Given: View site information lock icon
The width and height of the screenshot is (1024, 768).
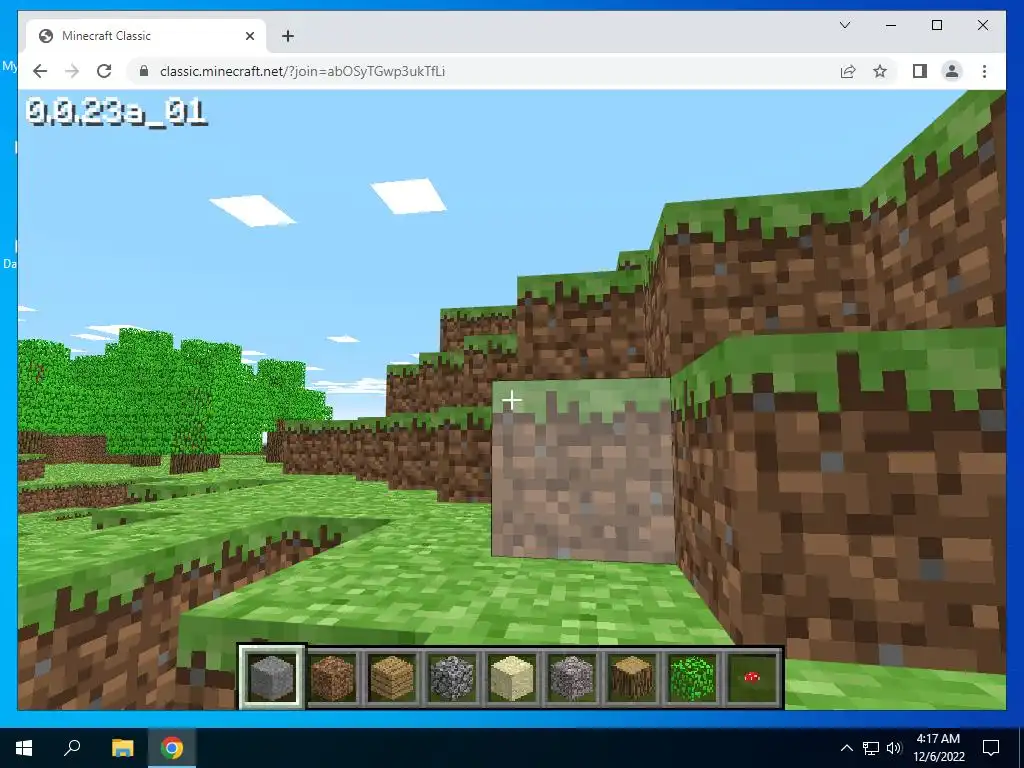Looking at the screenshot, I should pyautogui.click(x=144, y=71).
